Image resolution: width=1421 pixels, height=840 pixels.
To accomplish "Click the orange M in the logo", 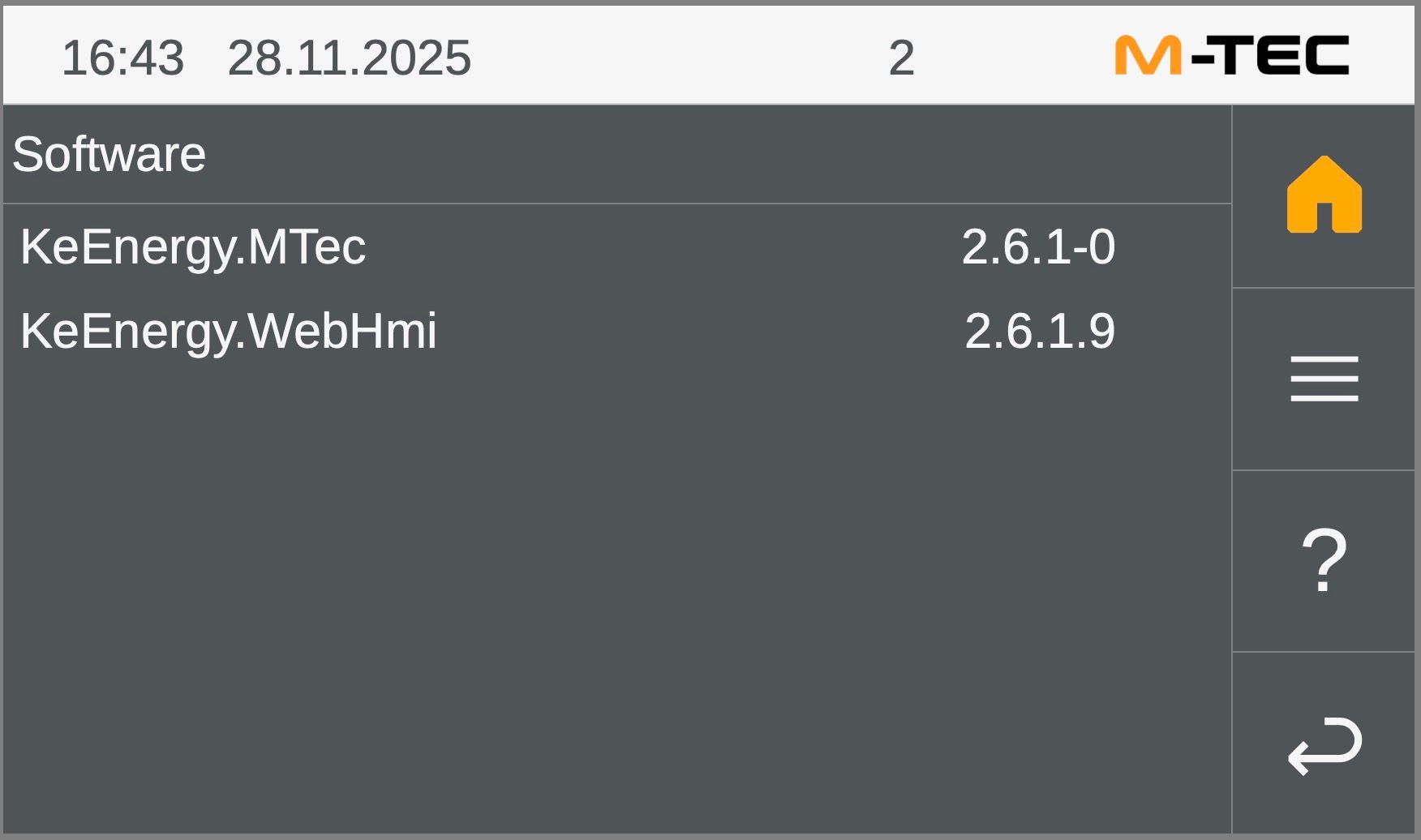I will [1147, 56].
